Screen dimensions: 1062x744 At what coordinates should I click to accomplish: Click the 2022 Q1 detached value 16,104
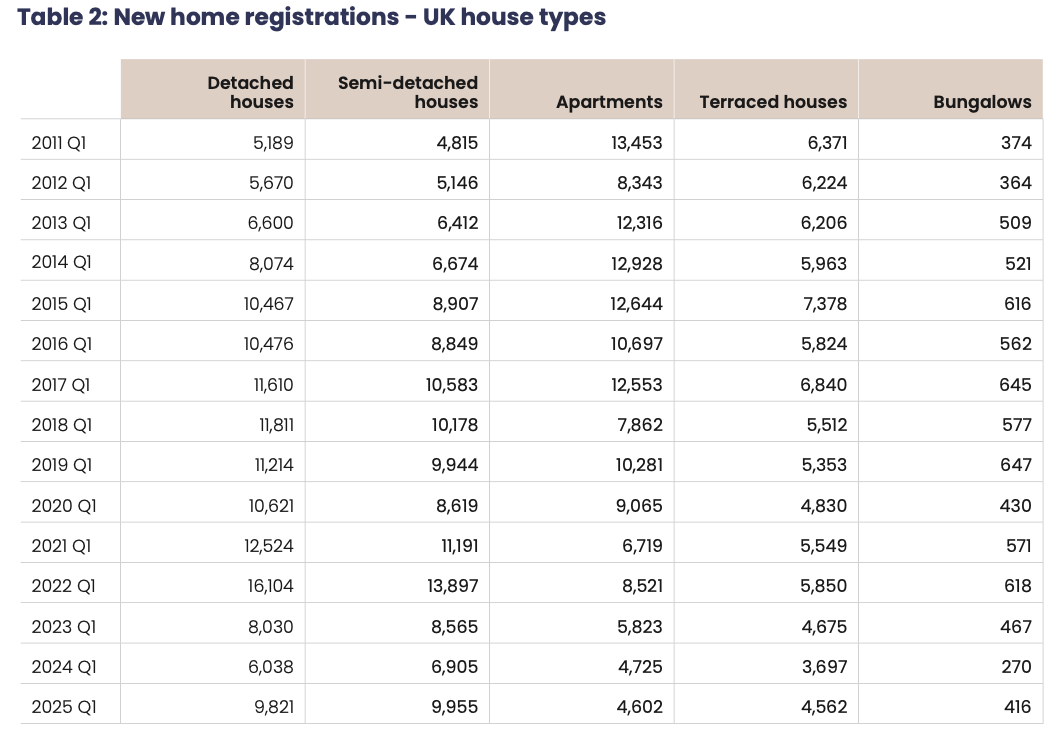point(270,586)
